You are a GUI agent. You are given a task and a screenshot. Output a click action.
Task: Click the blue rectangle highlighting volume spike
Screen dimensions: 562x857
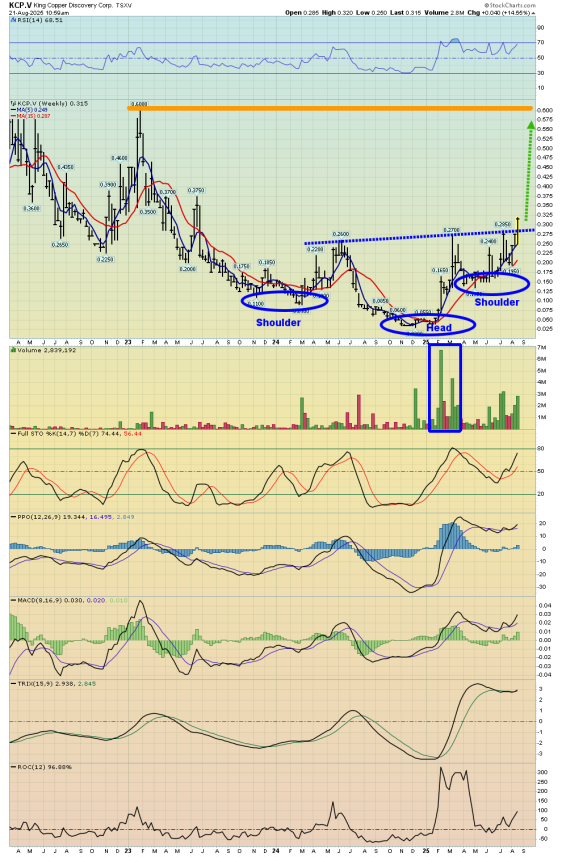click(445, 388)
